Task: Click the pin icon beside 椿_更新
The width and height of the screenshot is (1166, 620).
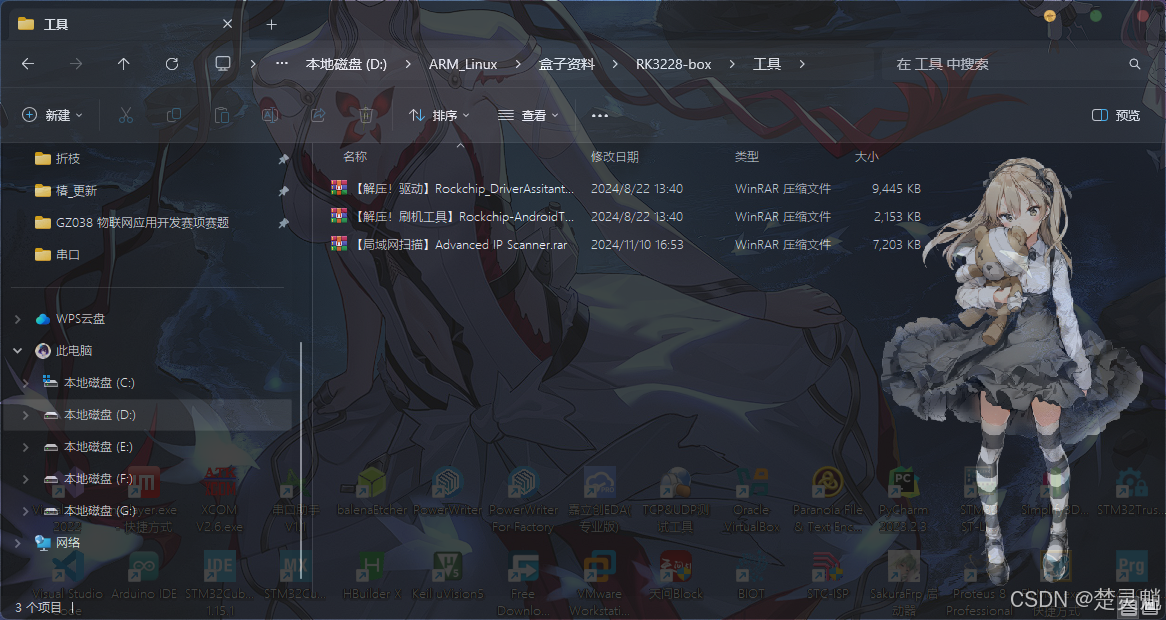Action: (x=283, y=191)
